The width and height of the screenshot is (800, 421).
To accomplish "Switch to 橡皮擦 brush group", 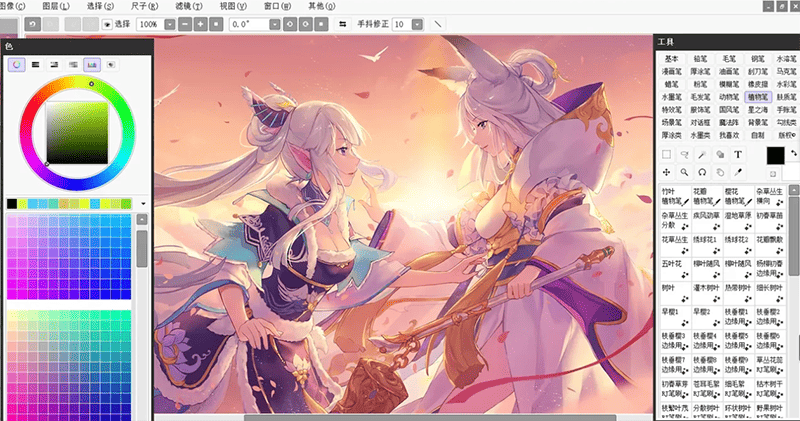I will 758,84.
